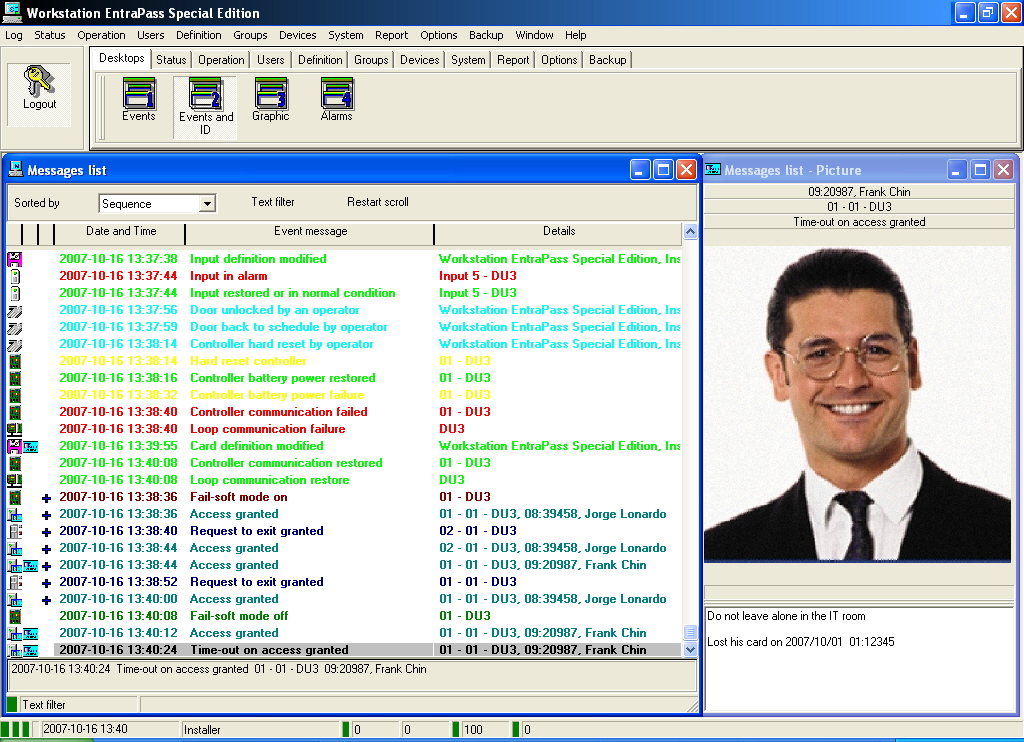Click icon beside Hard reset controller row

(14, 361)
